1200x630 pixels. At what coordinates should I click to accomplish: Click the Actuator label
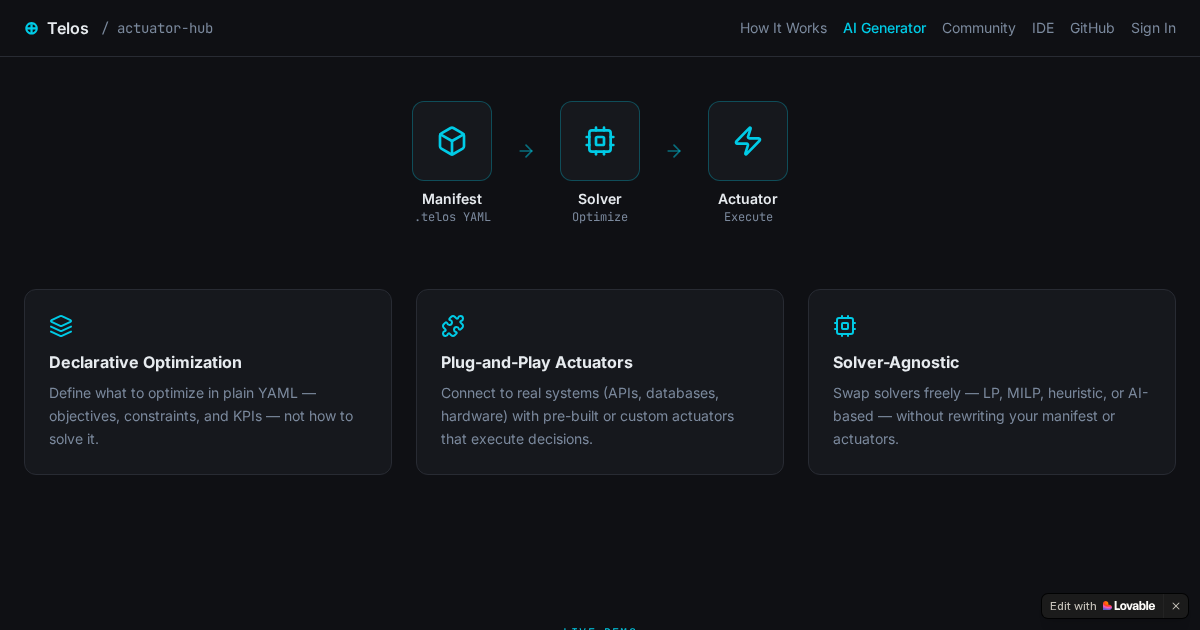pos(748,199)
